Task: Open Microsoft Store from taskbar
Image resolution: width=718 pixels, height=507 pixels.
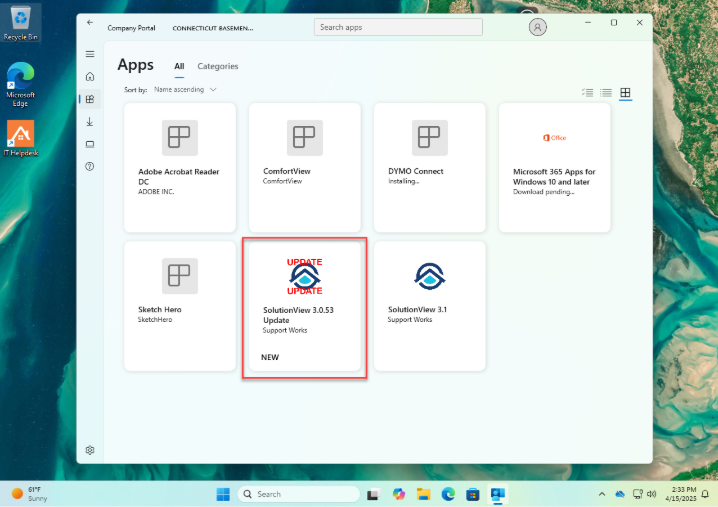Action: click(473, 494)
